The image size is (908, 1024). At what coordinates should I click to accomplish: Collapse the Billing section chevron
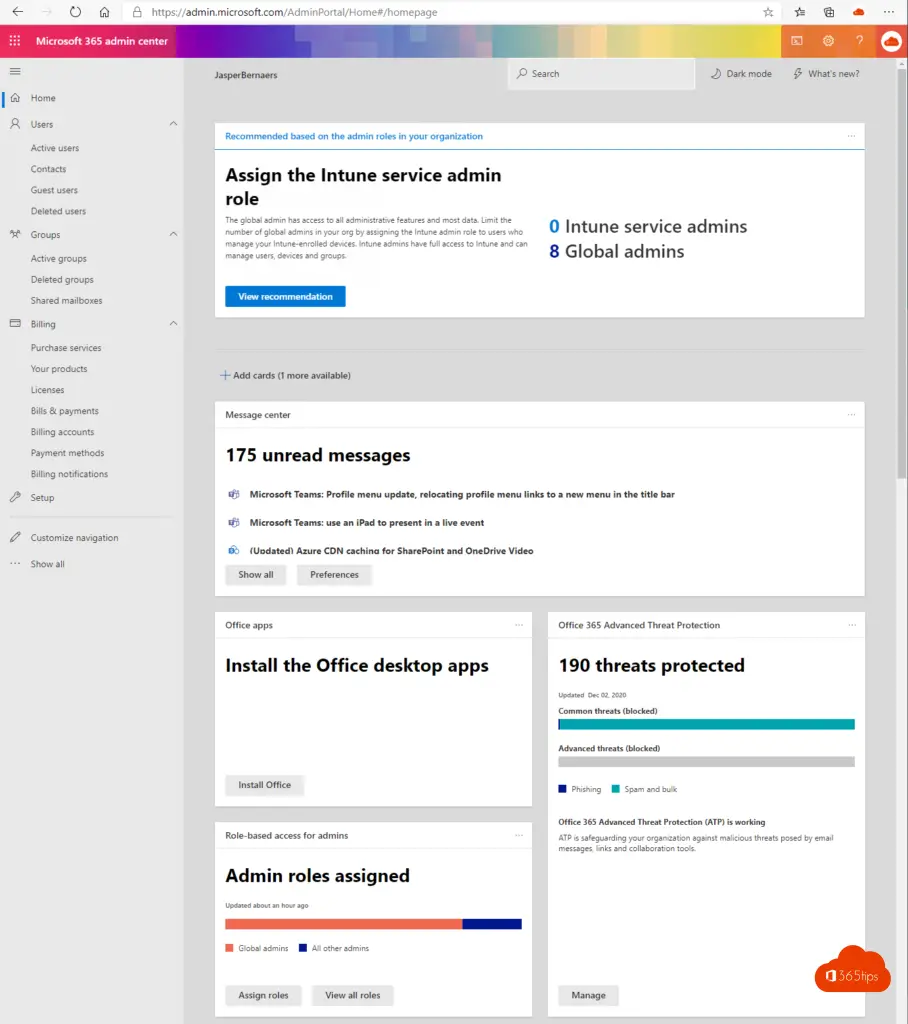(173, 324)
